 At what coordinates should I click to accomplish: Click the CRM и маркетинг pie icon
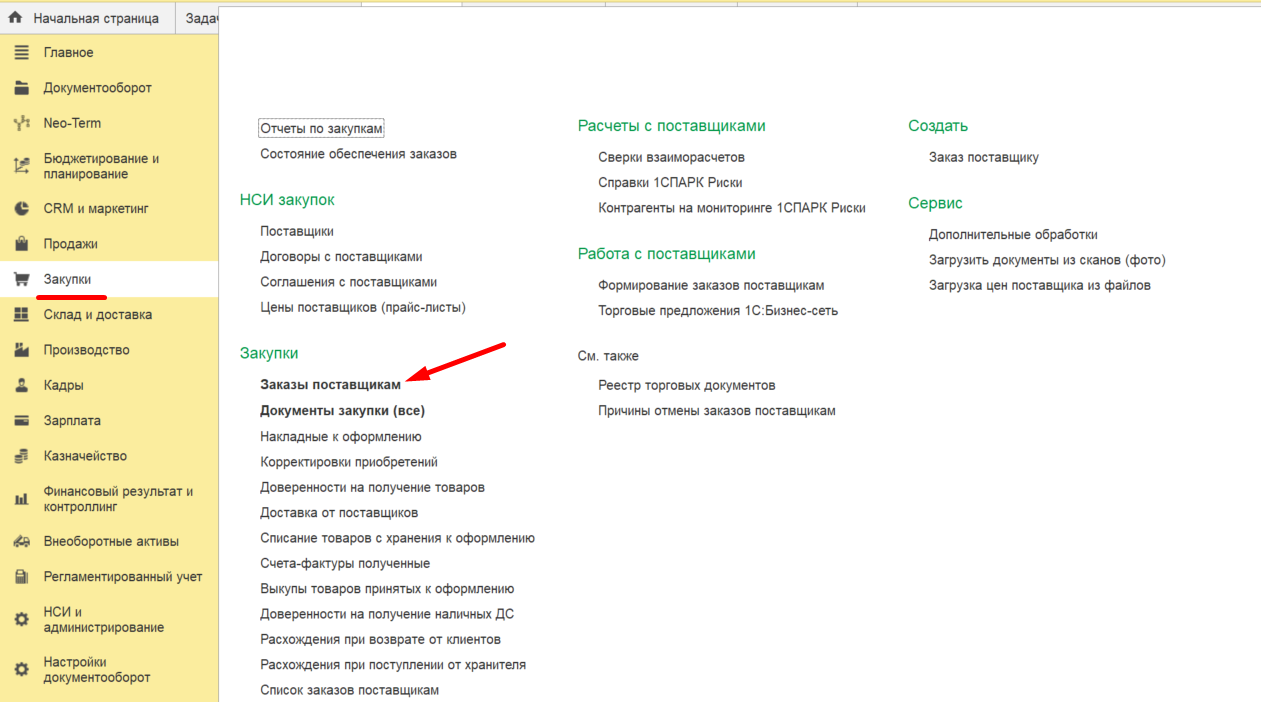(x=21, y=209)
